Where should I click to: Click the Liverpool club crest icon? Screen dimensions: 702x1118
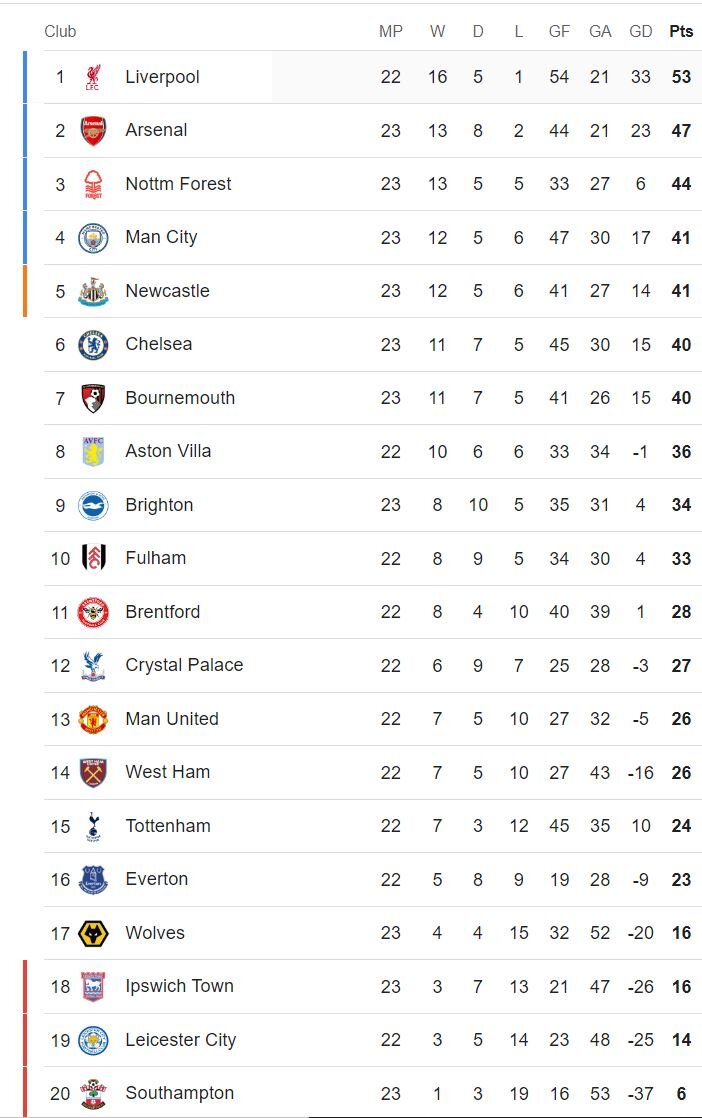tap(93, 77)
